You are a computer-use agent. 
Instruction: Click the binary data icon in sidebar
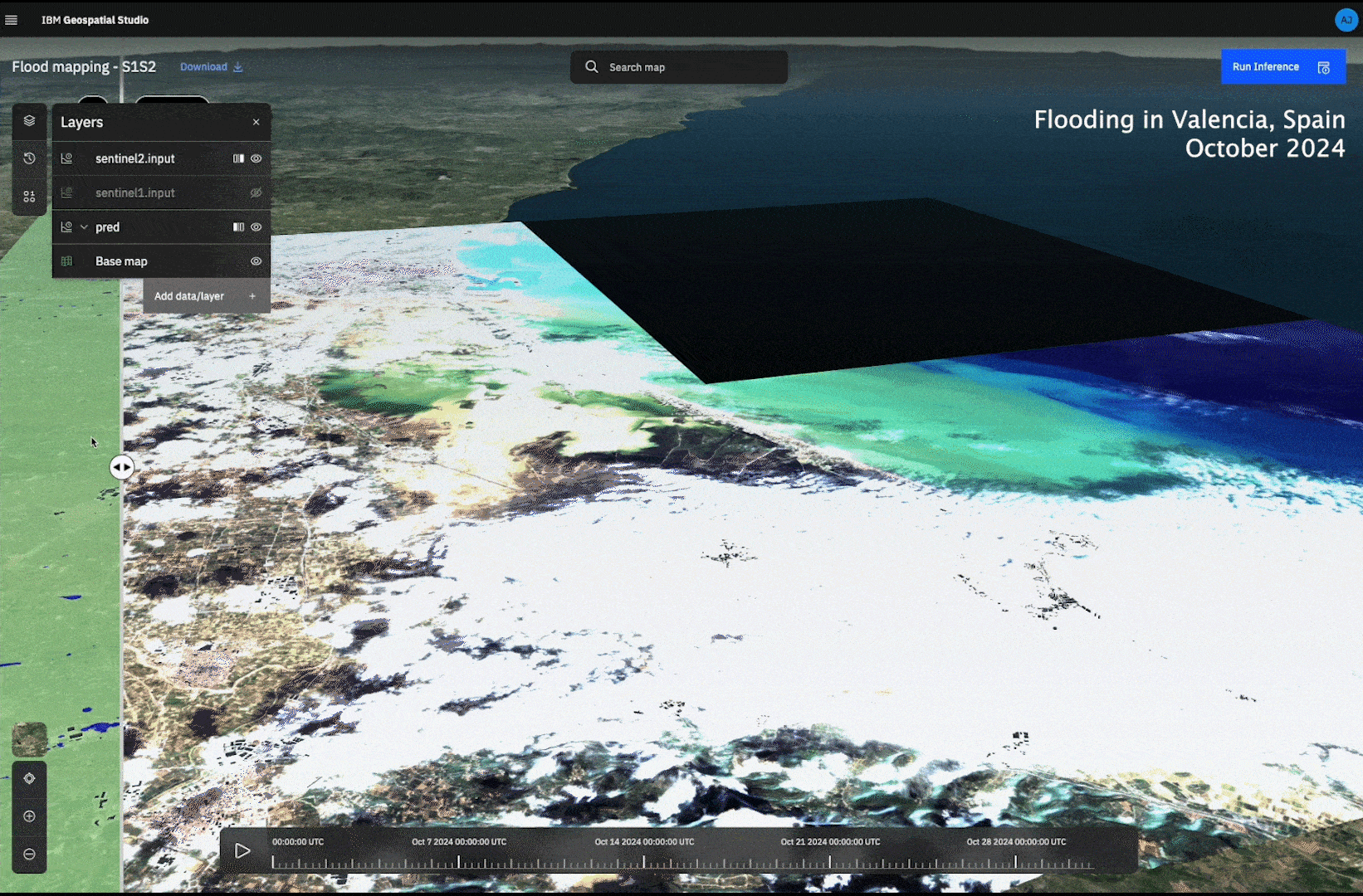pos(29,197)
